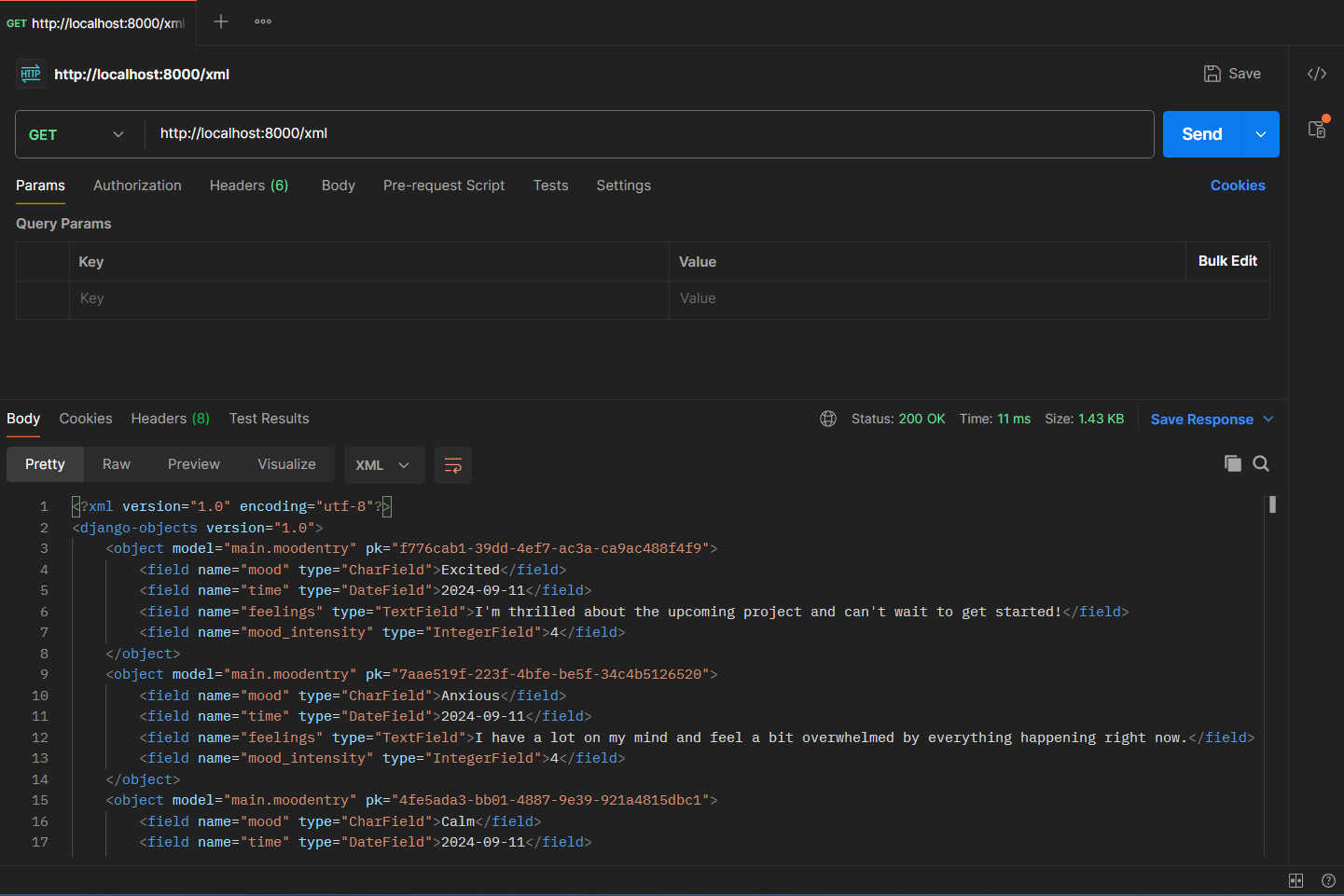
Task: Toggle the wrap lines icon
Action: (x=453, y=465)
